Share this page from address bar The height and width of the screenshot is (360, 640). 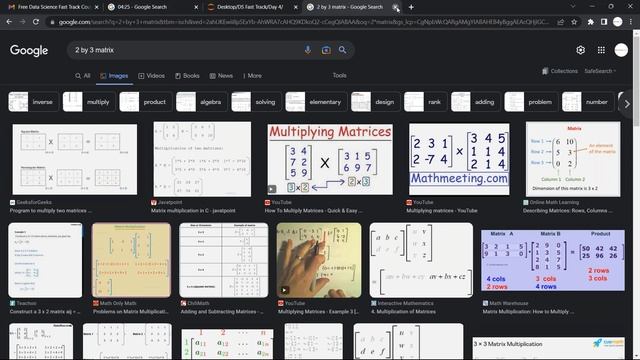point(561,22)
